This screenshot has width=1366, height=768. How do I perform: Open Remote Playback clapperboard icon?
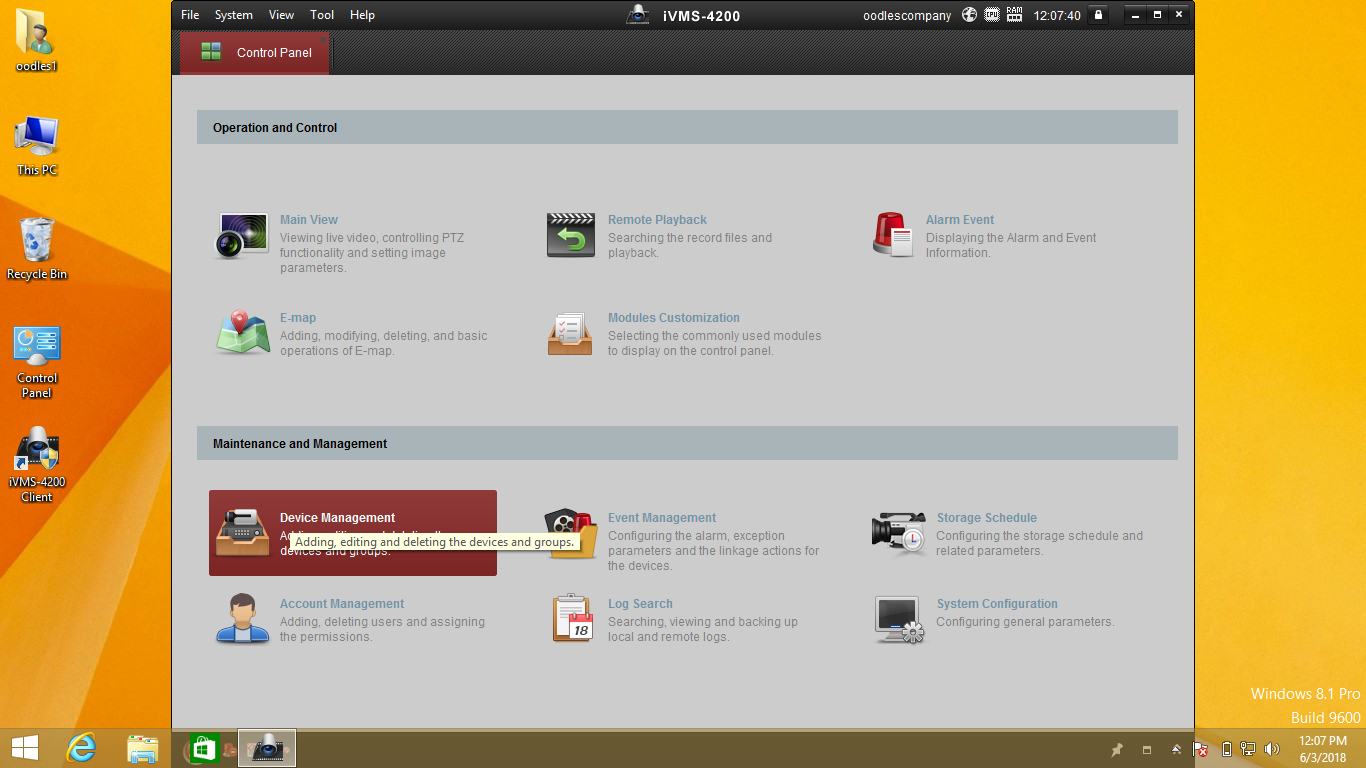coord(571,236)
